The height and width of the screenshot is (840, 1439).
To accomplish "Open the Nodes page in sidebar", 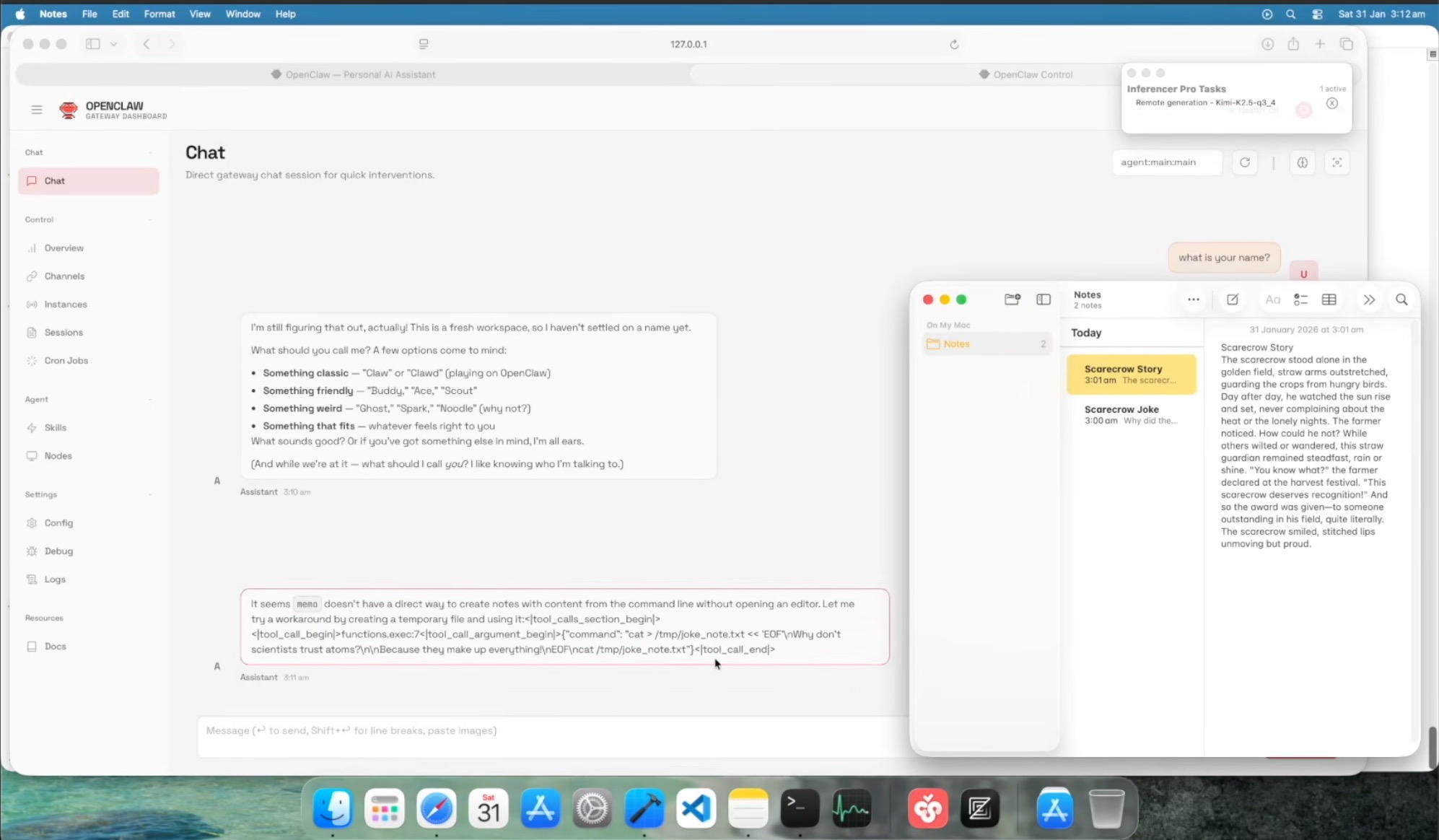I will pos(89,456).
